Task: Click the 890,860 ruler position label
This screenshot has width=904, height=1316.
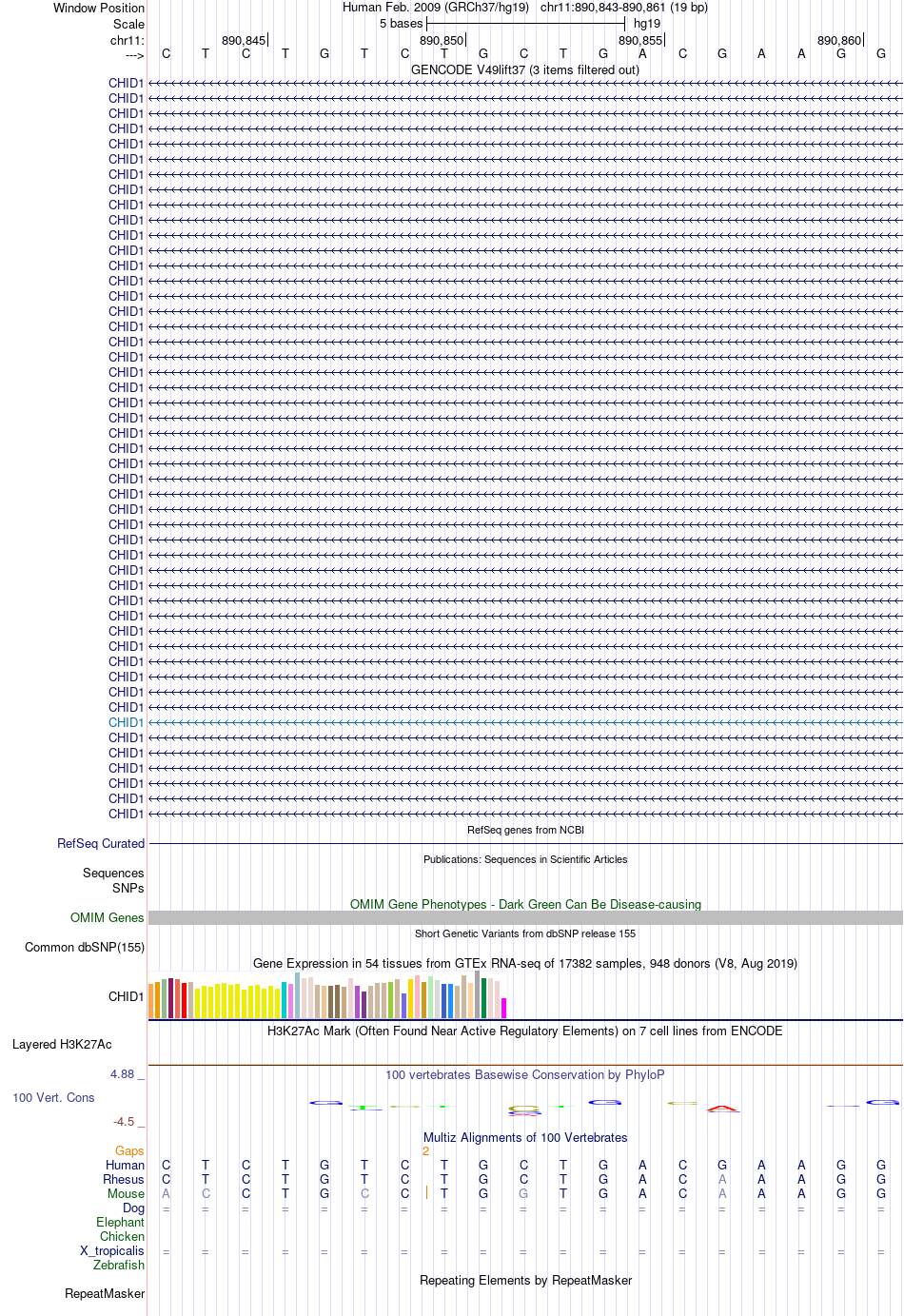Action: click(x=839, y=40)
